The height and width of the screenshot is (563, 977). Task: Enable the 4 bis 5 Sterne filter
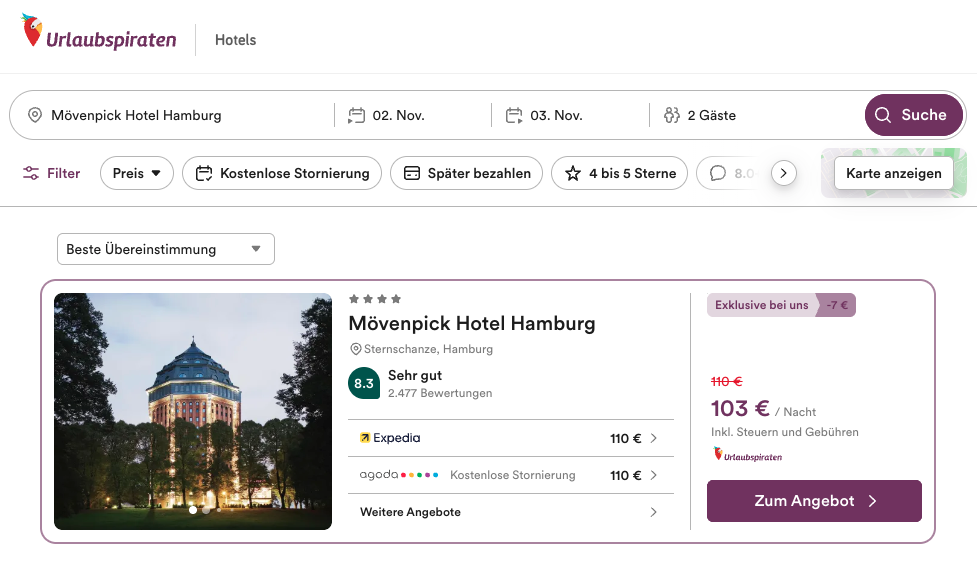[x=620, y=173]
